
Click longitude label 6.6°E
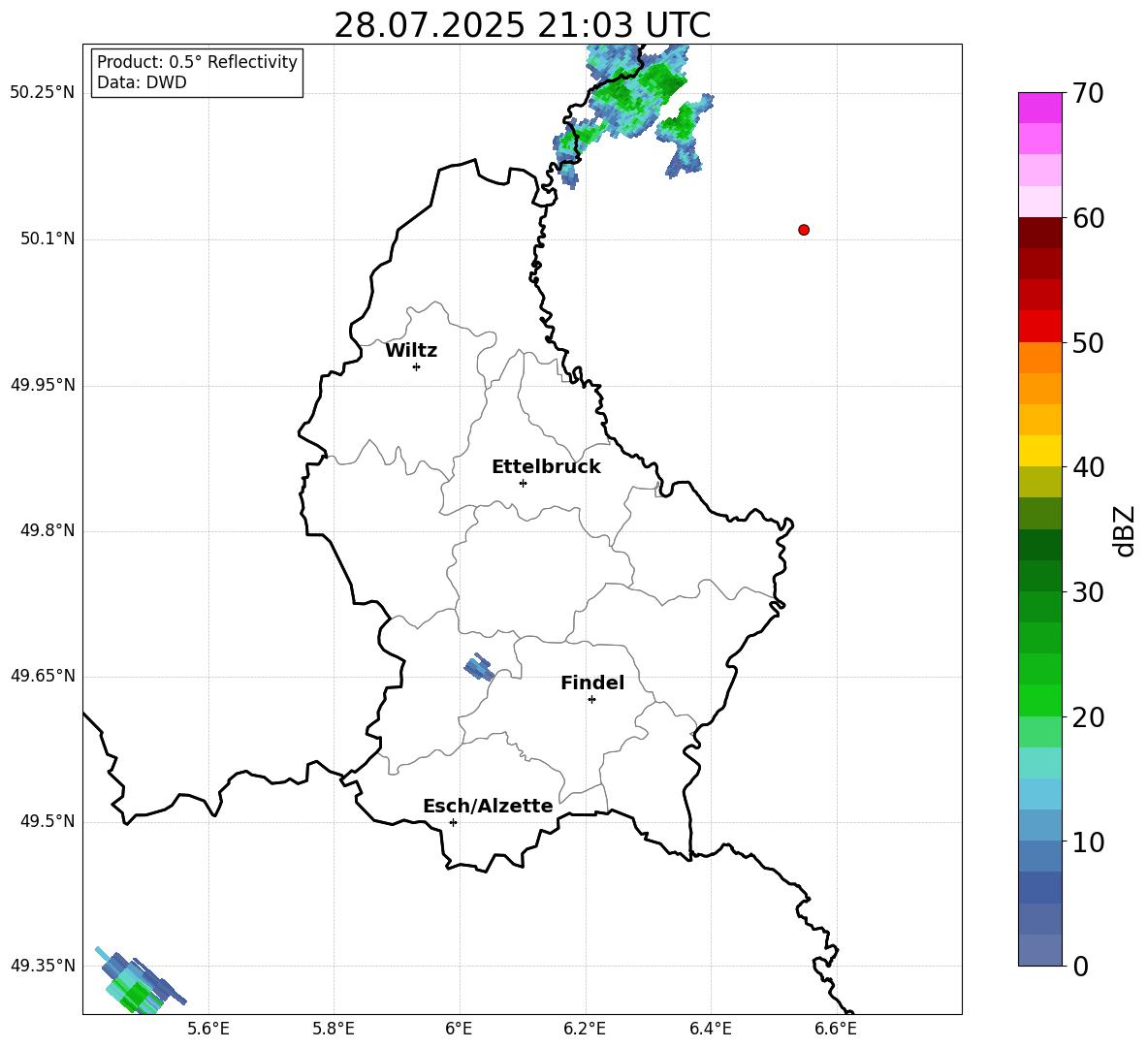coord(836,1029)
